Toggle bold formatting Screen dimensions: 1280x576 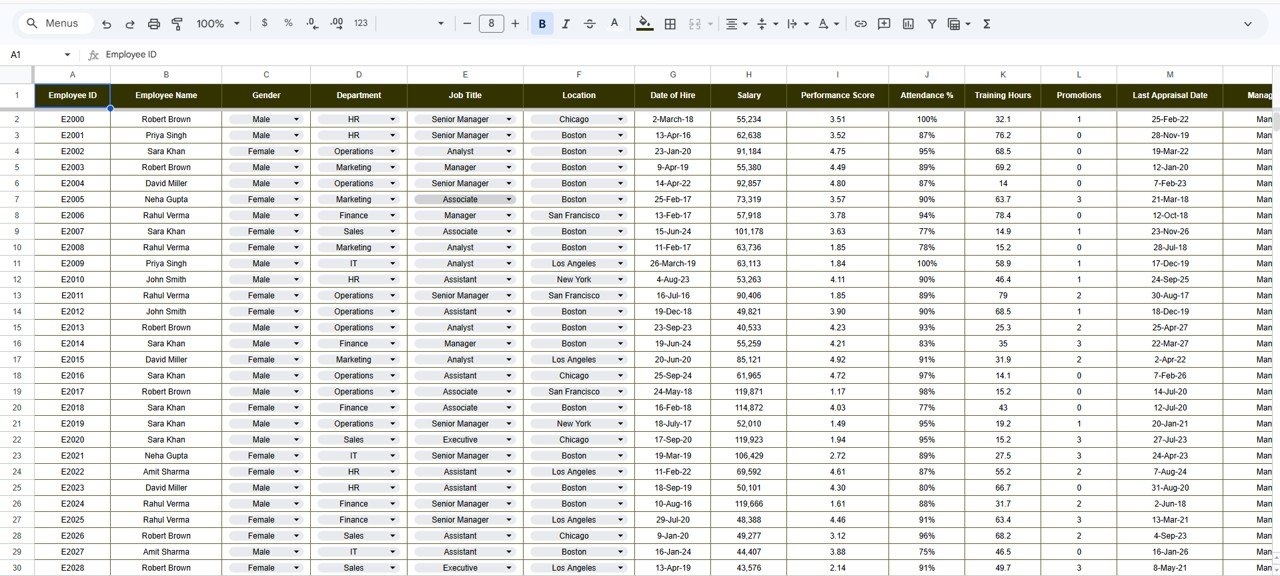541,23
